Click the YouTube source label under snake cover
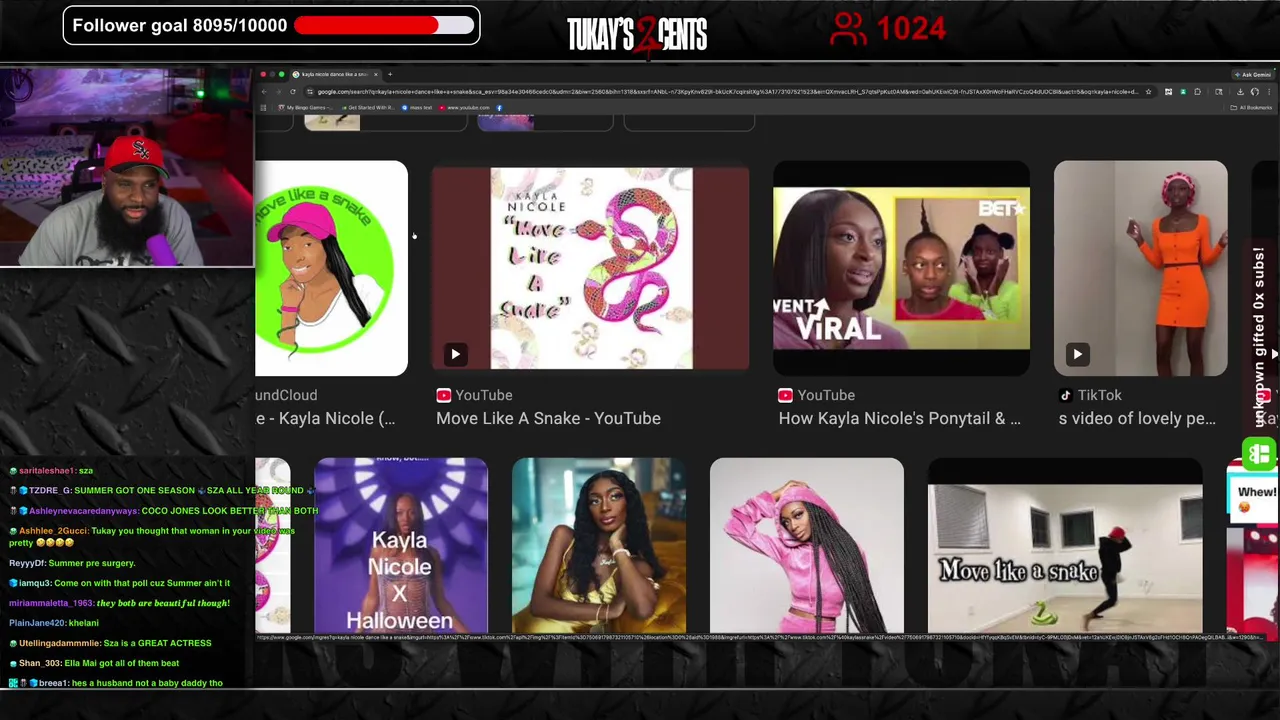This screenshot has width=1280, height=720. (x=474, y=395)
